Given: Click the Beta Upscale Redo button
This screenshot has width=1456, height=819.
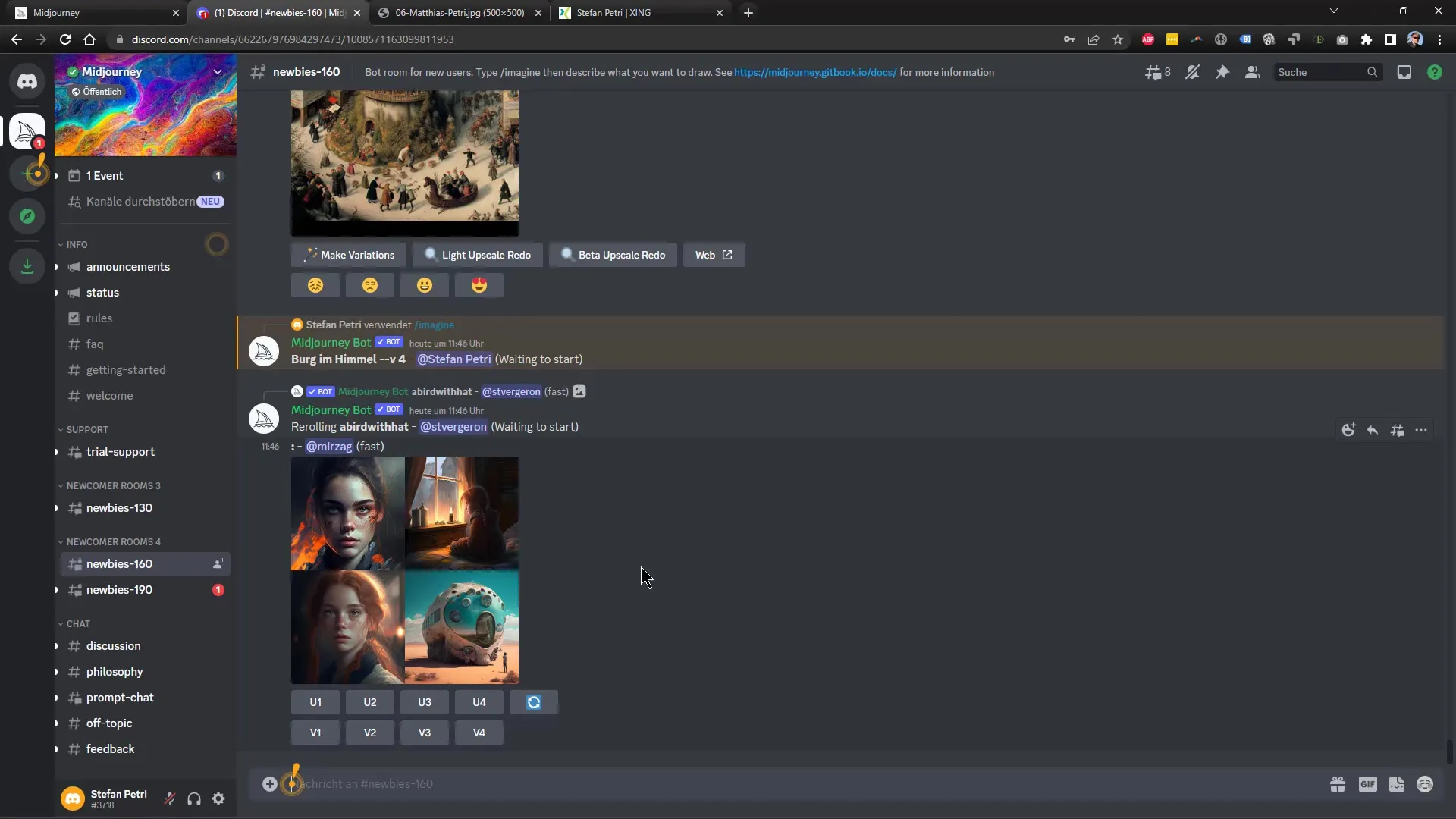Looking at the screenshot, I should 613,254.
